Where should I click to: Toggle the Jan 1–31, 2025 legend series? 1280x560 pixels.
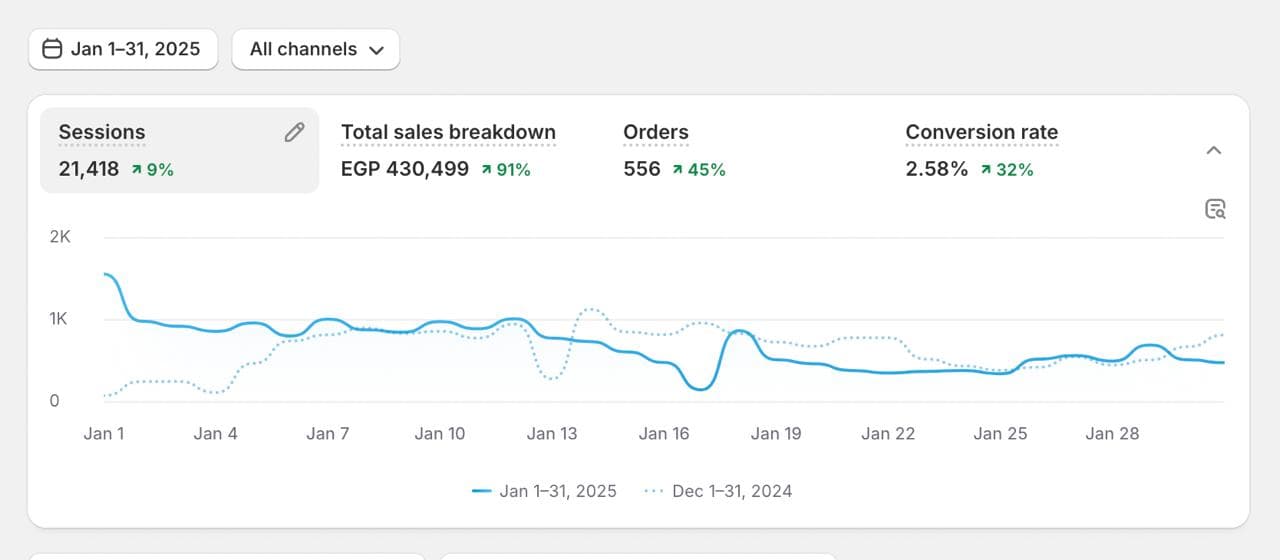[545, 491]
